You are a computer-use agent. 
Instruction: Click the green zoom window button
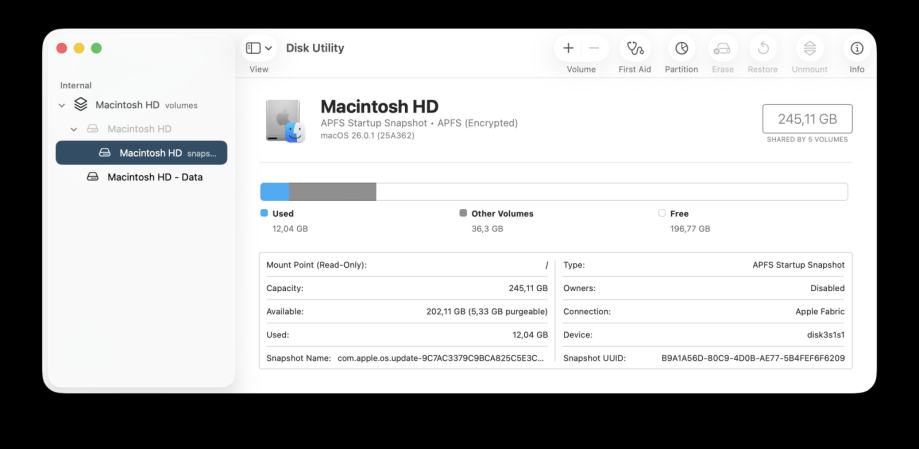(x=96, y=48)
